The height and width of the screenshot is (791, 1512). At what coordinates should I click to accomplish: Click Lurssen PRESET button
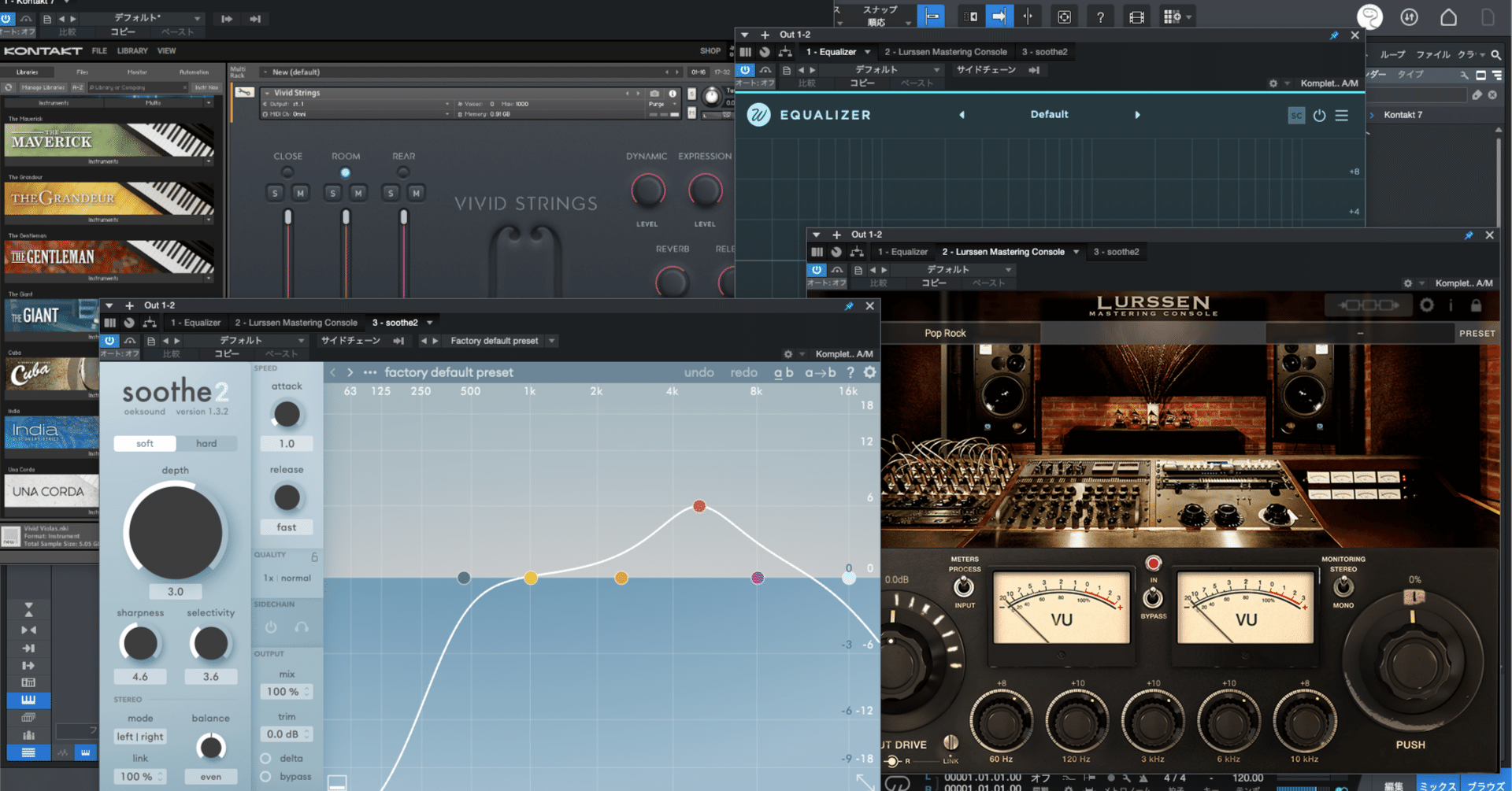click(1477, 334)
